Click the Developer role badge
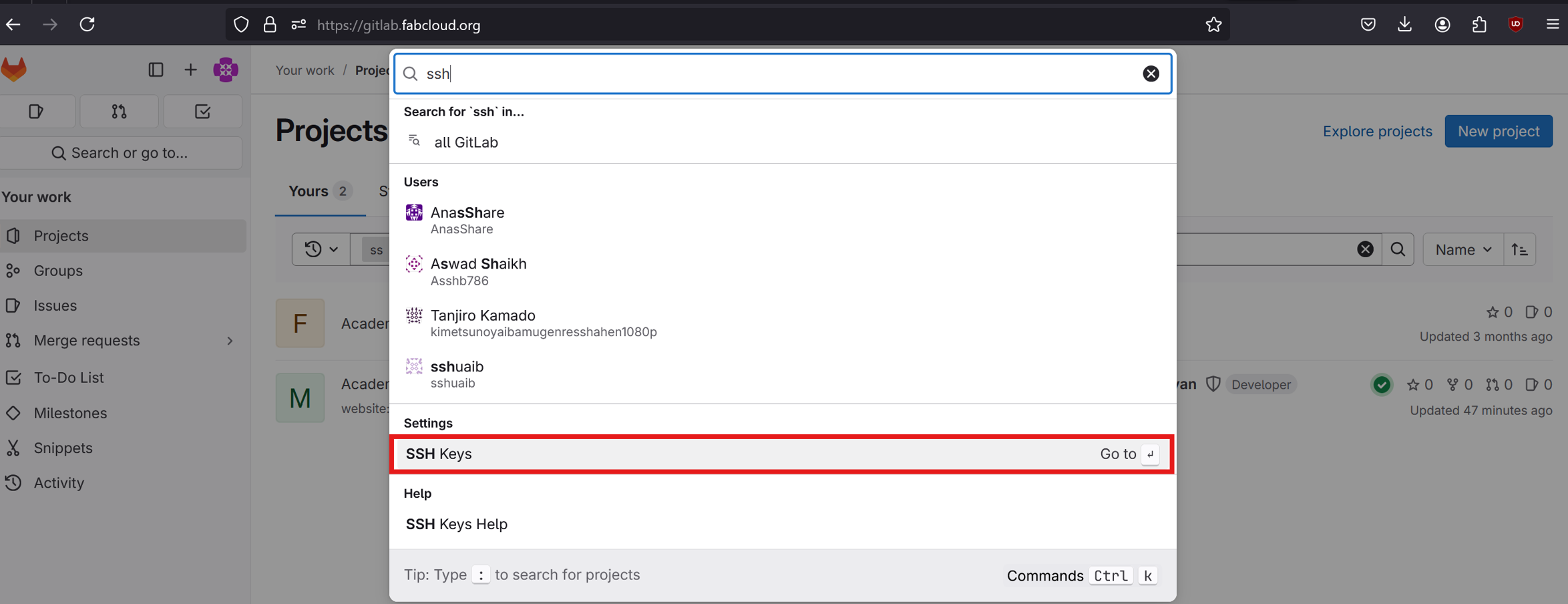Image resolution: width=1568 pixels, height=604 pixels. pos(1261,385)
